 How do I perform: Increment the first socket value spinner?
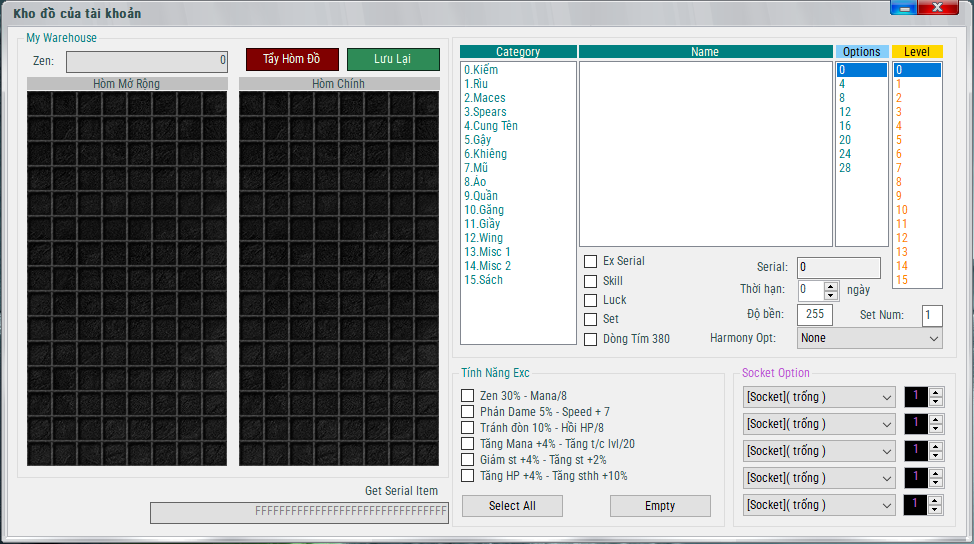935,392
